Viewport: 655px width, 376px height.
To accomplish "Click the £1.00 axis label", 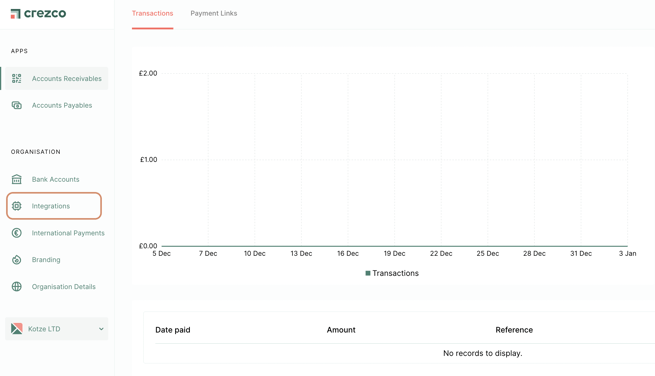I will [149, 160].
